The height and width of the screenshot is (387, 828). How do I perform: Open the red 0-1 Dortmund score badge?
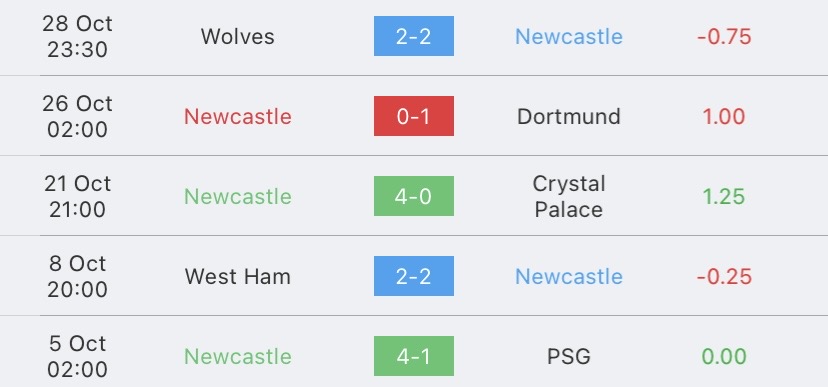pos(413,116)
